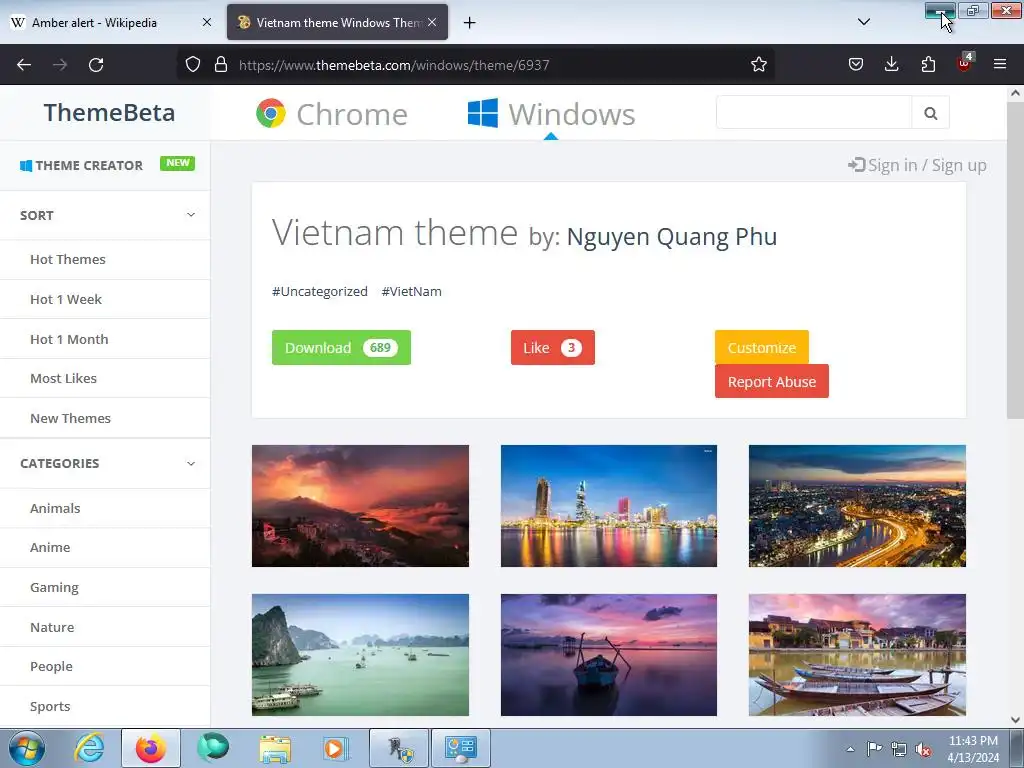Launch Internet Explorer from the taskbar
Viewport: 1024px width, 768px height.
tap(89, 748)
